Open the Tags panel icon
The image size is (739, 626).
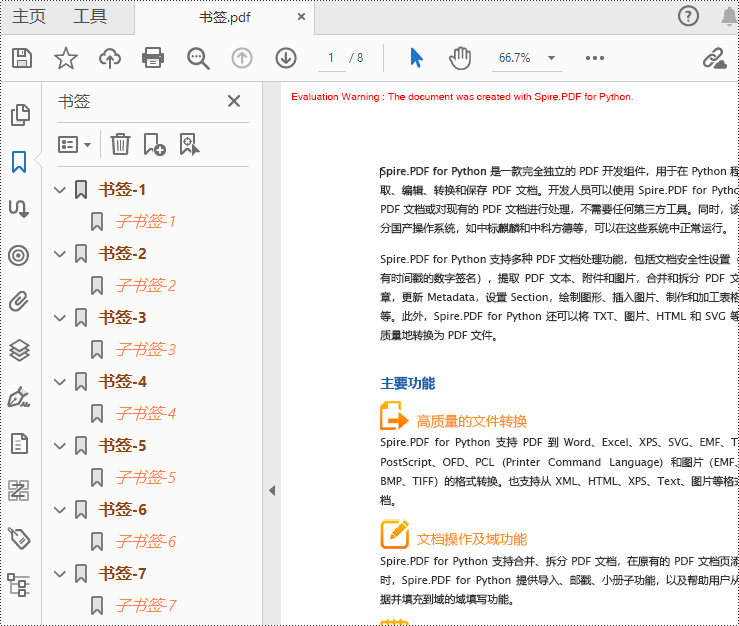pos(19,538)
